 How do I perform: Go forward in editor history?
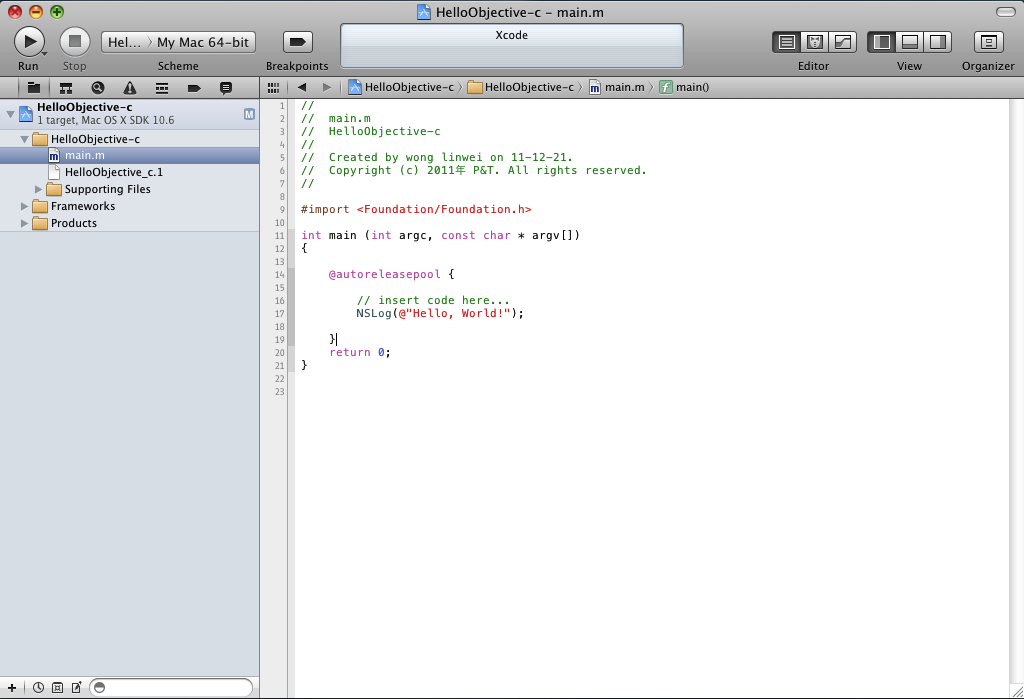[327, 88]
